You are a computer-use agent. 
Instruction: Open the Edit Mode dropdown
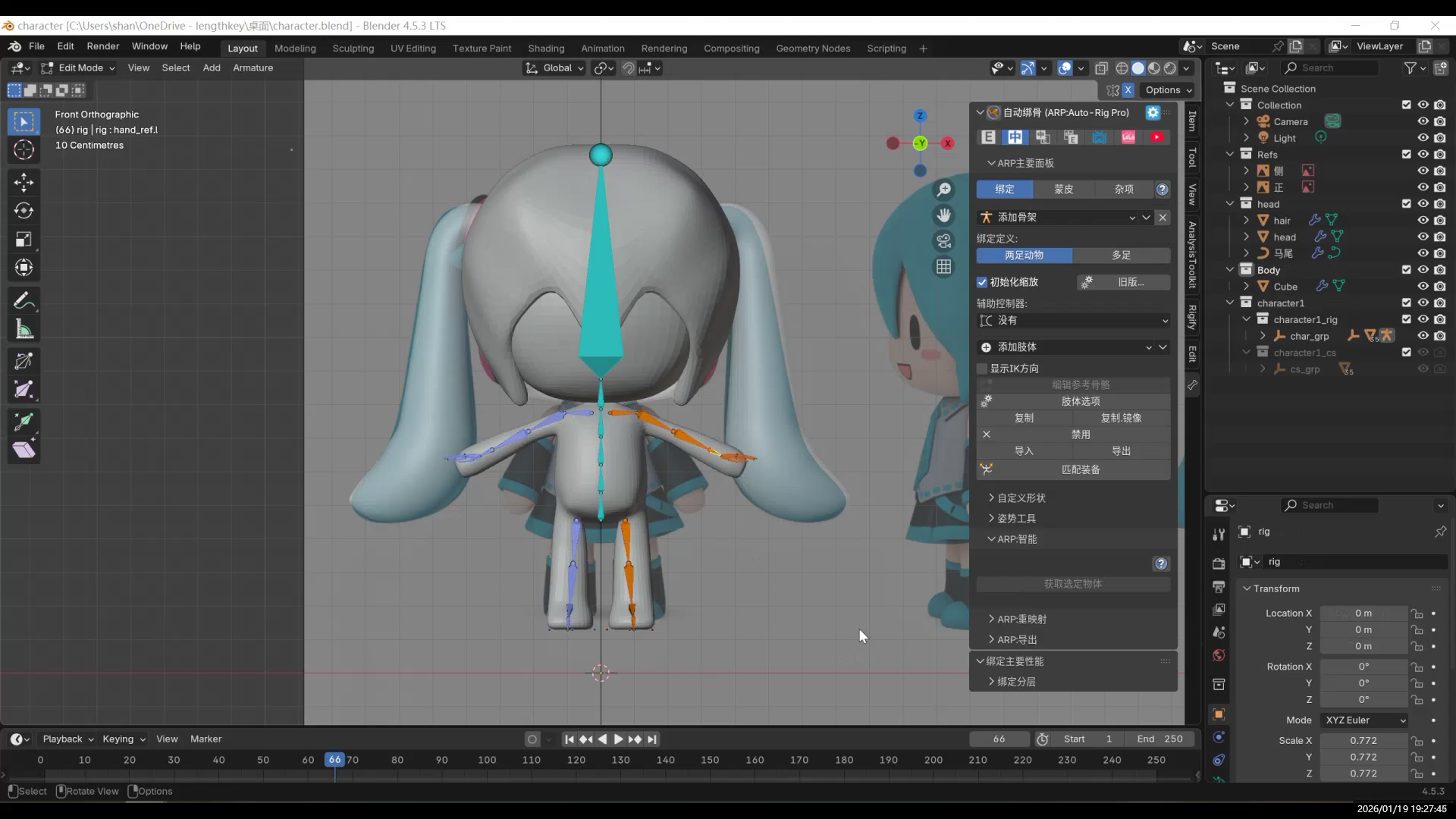80,68
